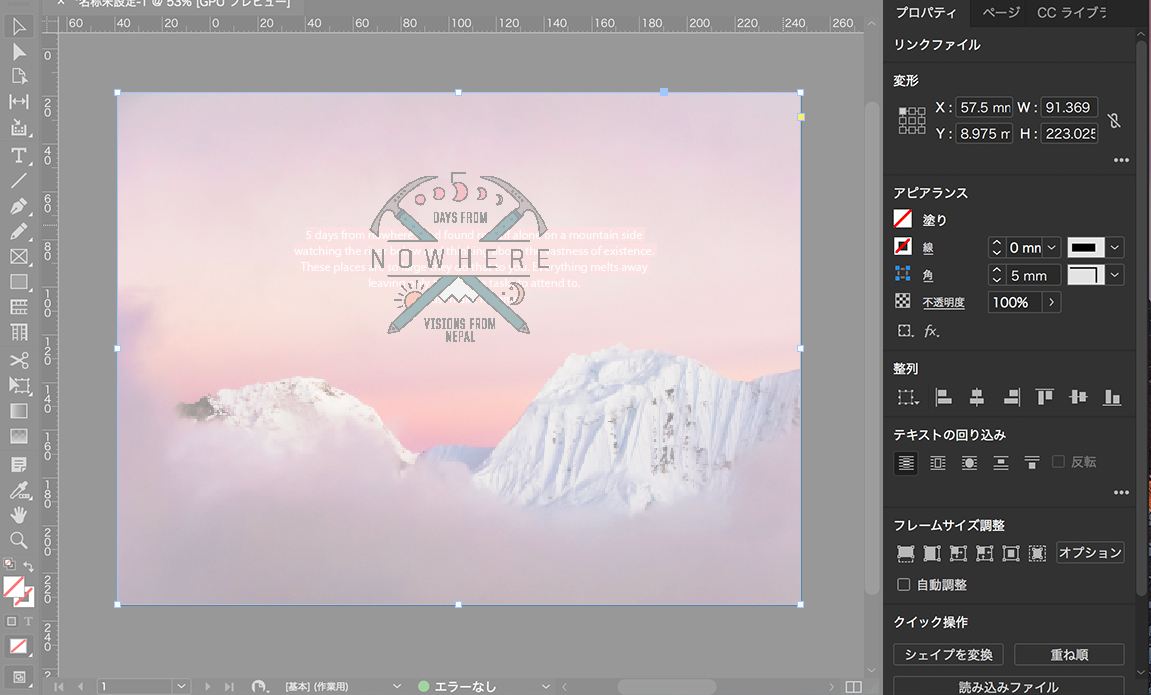
Task: Pick the Scissors tool
Action: 18,360
